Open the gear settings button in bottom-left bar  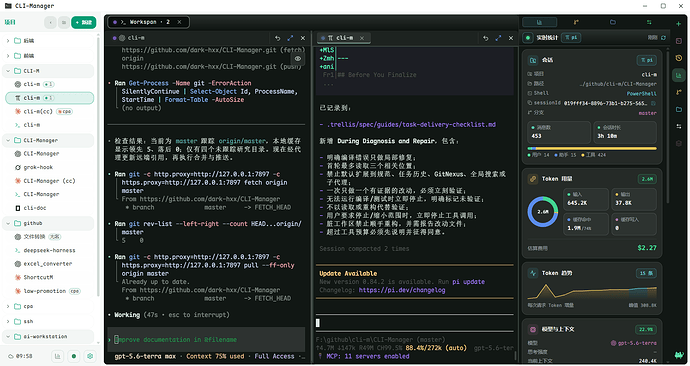click(90, 356)
